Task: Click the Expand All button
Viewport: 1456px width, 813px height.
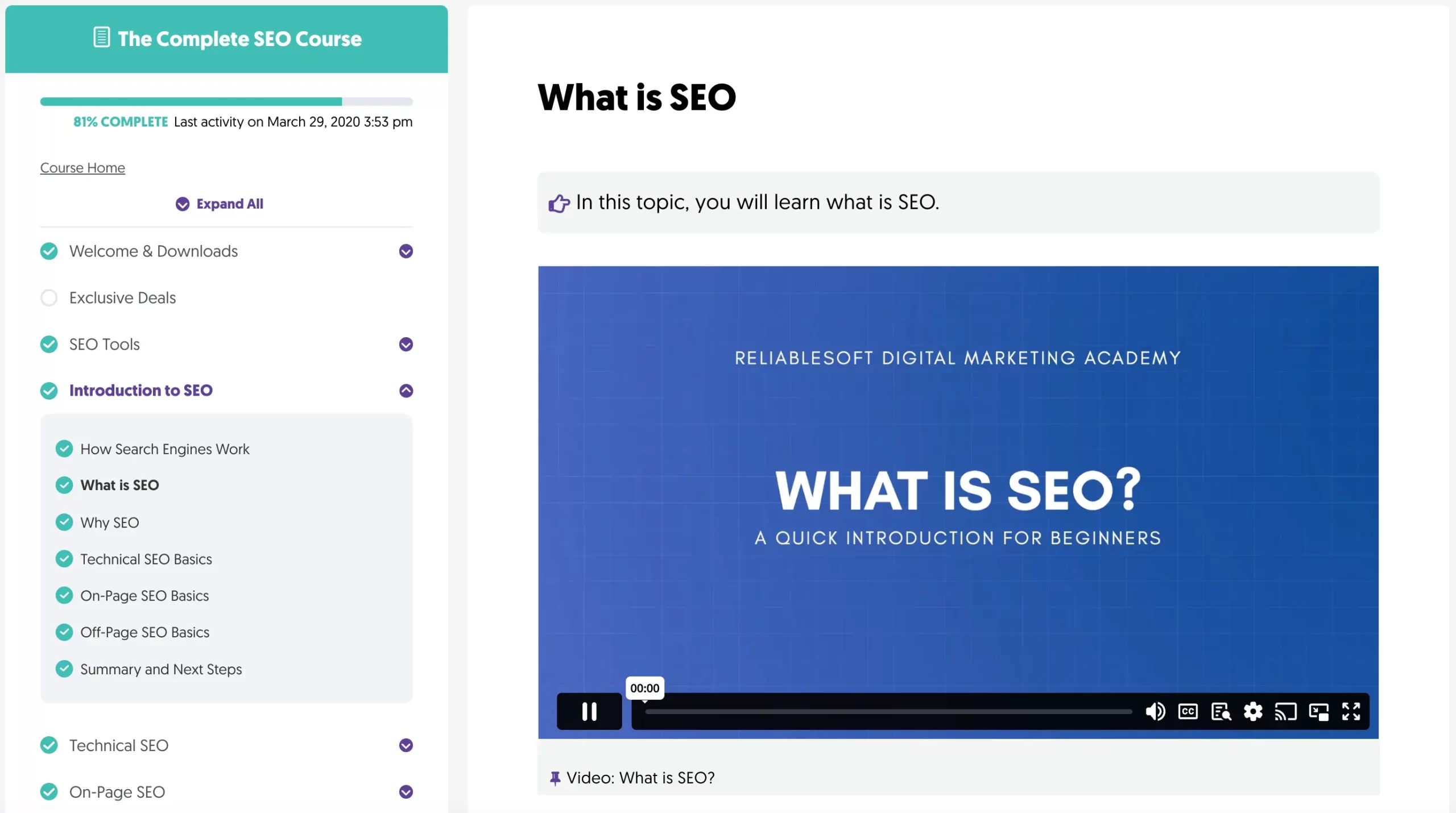Action: 220,204
